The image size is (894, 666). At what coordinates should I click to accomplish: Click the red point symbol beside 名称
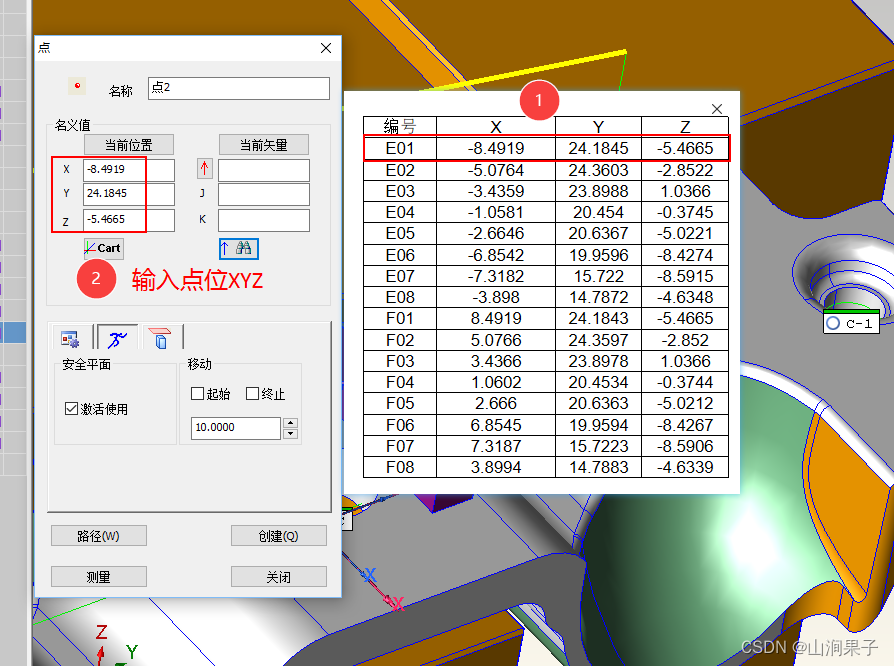click(75, 84)
